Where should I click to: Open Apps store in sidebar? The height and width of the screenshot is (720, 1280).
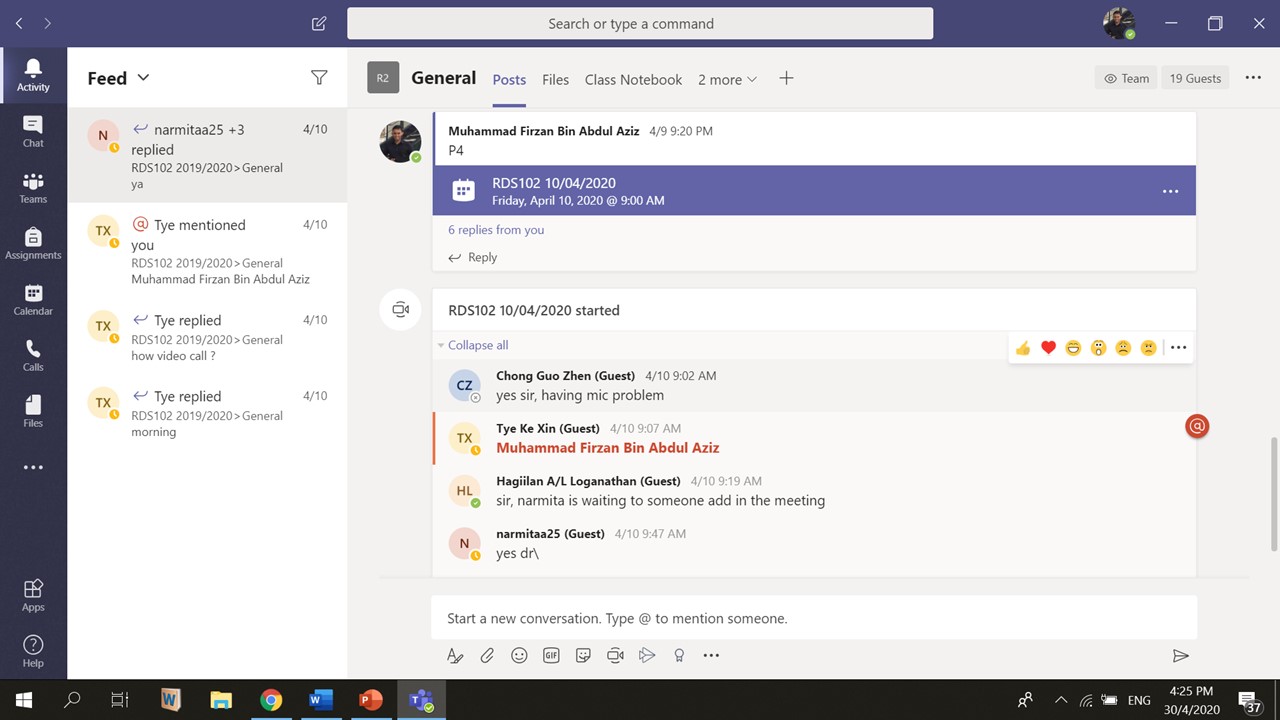33,595
